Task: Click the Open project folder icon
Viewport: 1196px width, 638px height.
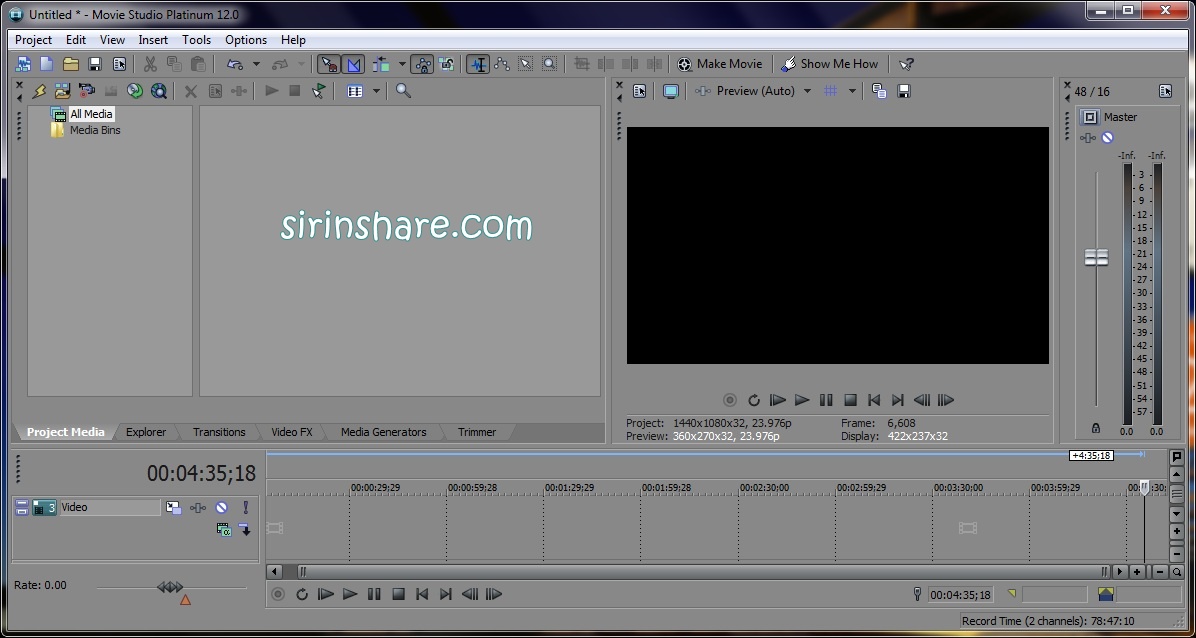Action: pos(71,64)
